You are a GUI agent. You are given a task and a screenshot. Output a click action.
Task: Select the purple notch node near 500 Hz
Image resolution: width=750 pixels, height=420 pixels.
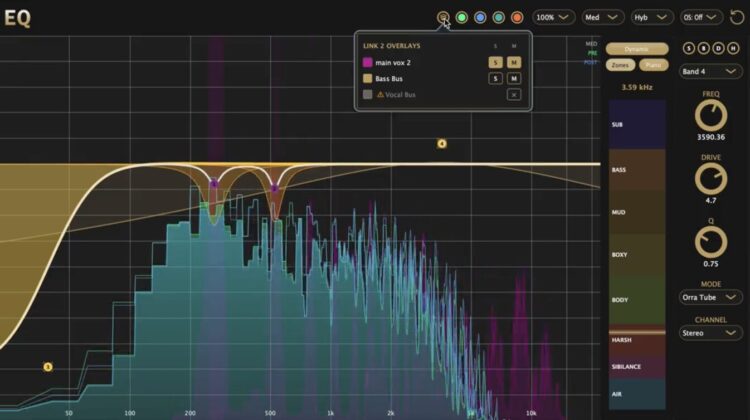coord(274,188)
